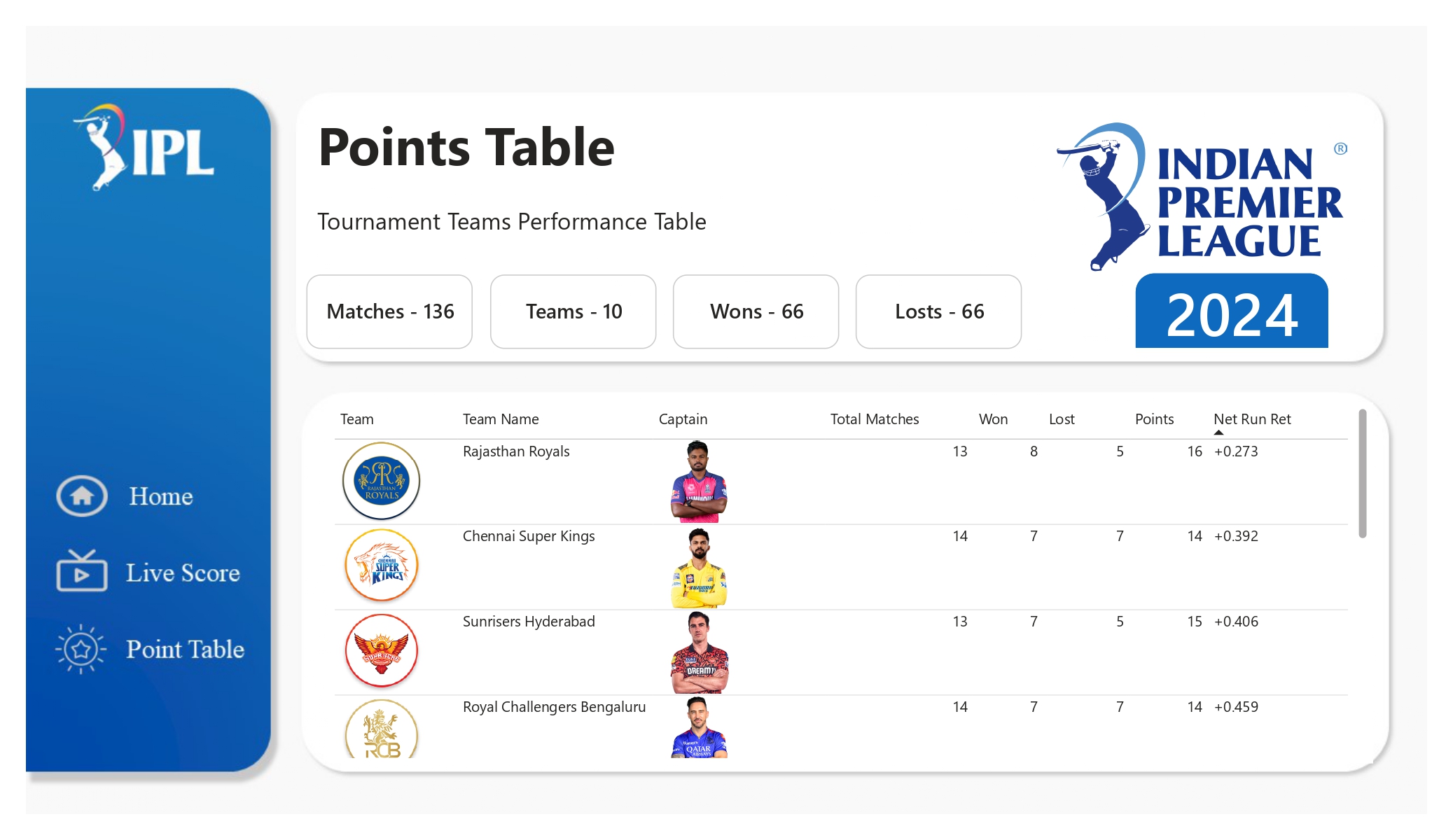Click the Rajasthan Royals captain photo
The height and width of the screenshot is (840, 1453).
(699, 482)
